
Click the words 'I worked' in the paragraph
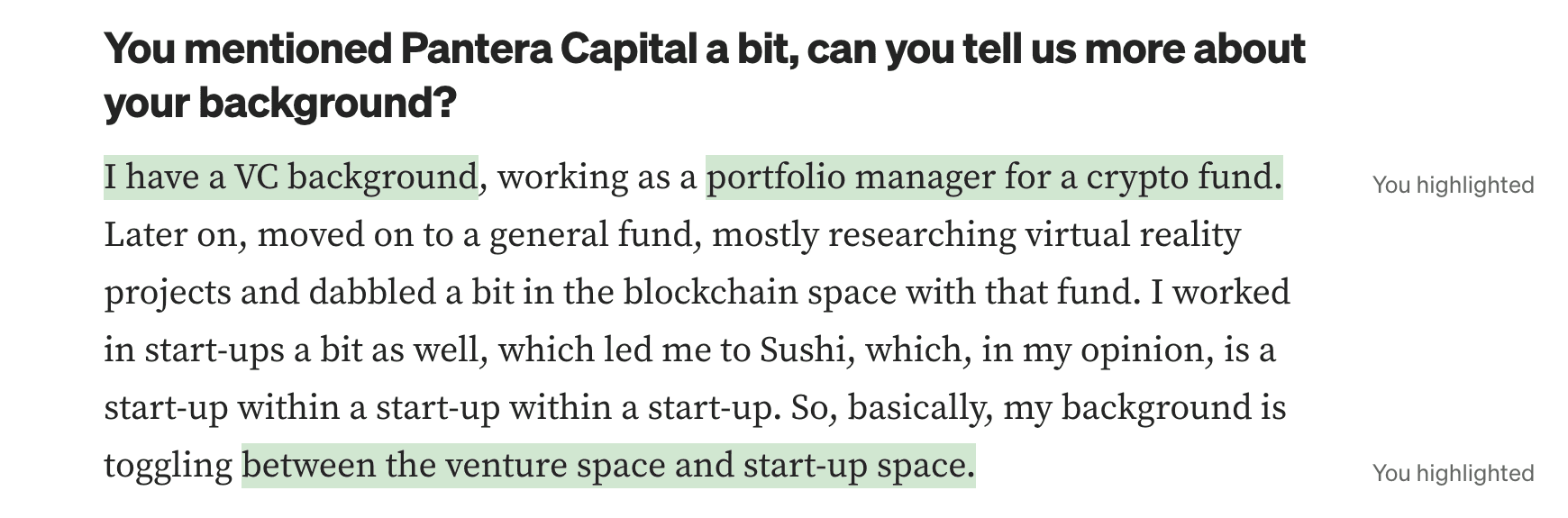(1219, 292)
